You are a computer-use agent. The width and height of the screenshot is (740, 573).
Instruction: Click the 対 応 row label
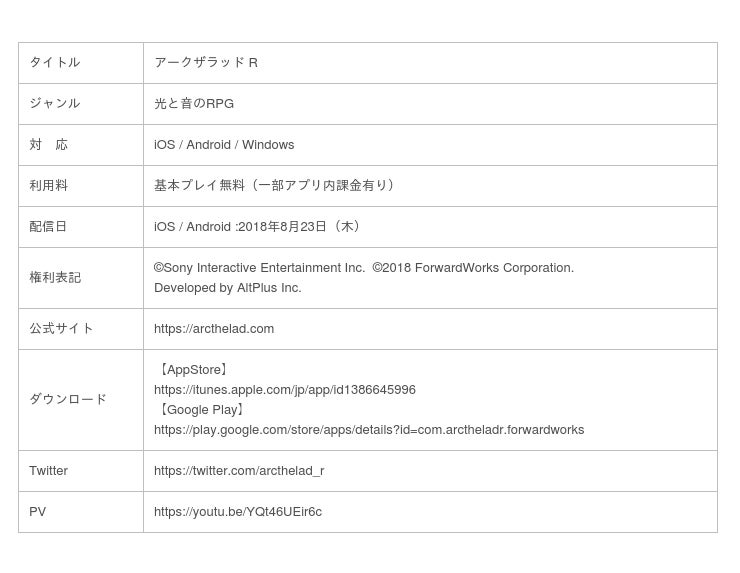click(x=49, y=145)
